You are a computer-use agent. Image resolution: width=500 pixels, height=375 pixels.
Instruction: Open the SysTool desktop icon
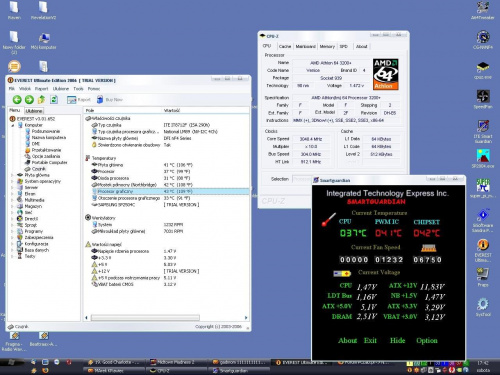[483, 307]
